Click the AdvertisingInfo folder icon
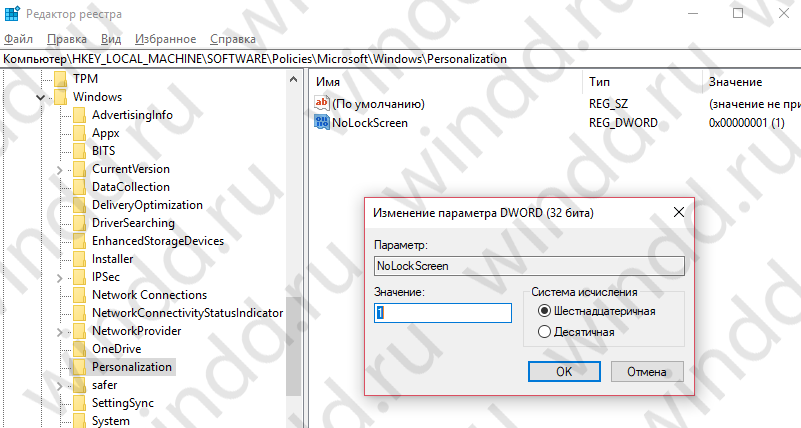 click(79, 115)
